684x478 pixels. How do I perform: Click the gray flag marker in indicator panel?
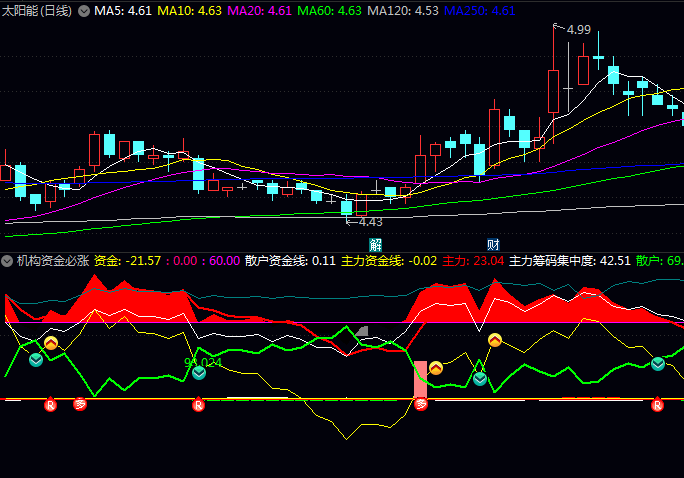tap(362, 331)
